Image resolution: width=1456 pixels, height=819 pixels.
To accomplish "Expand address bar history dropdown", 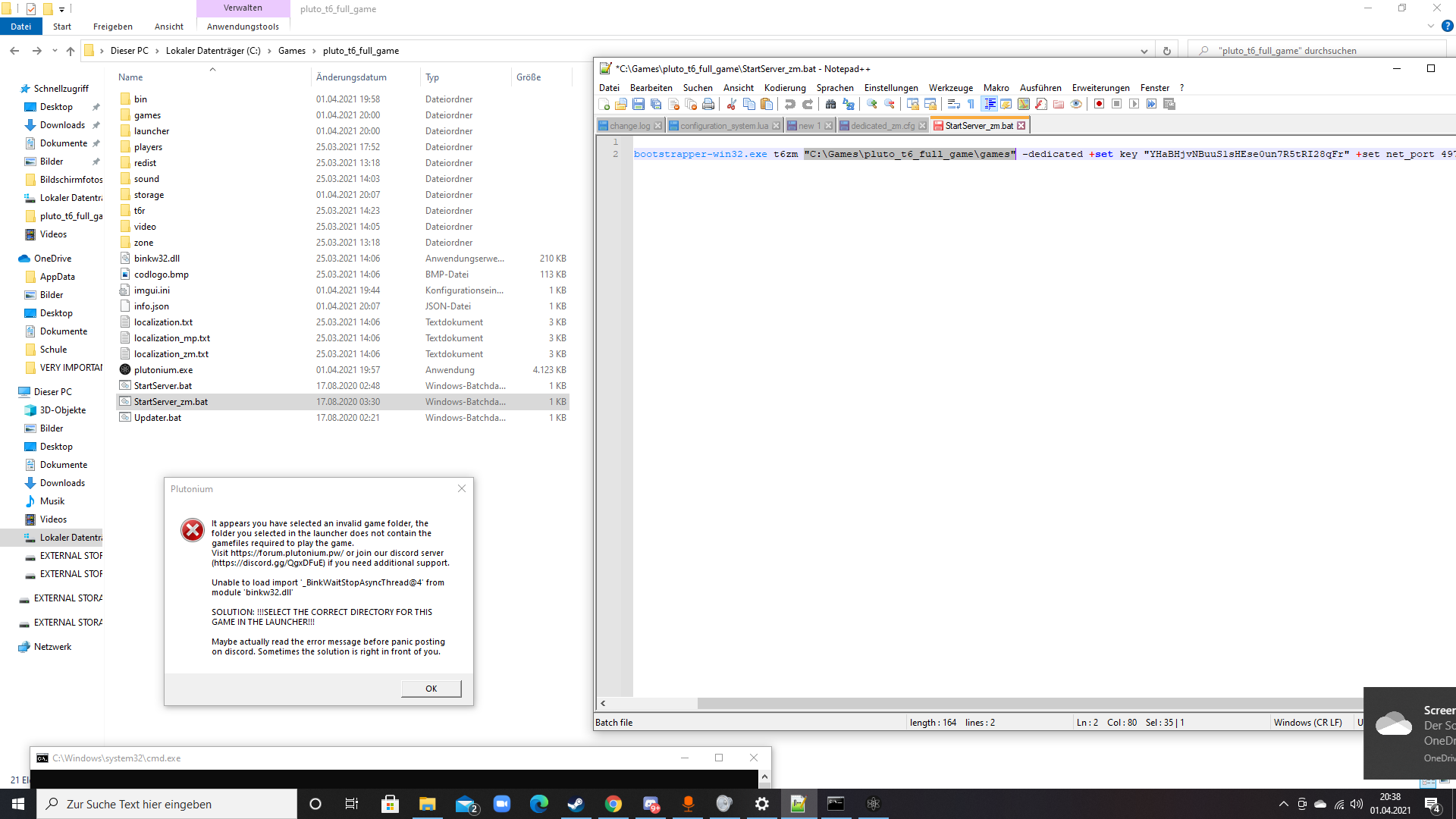I will [1144, 51].
